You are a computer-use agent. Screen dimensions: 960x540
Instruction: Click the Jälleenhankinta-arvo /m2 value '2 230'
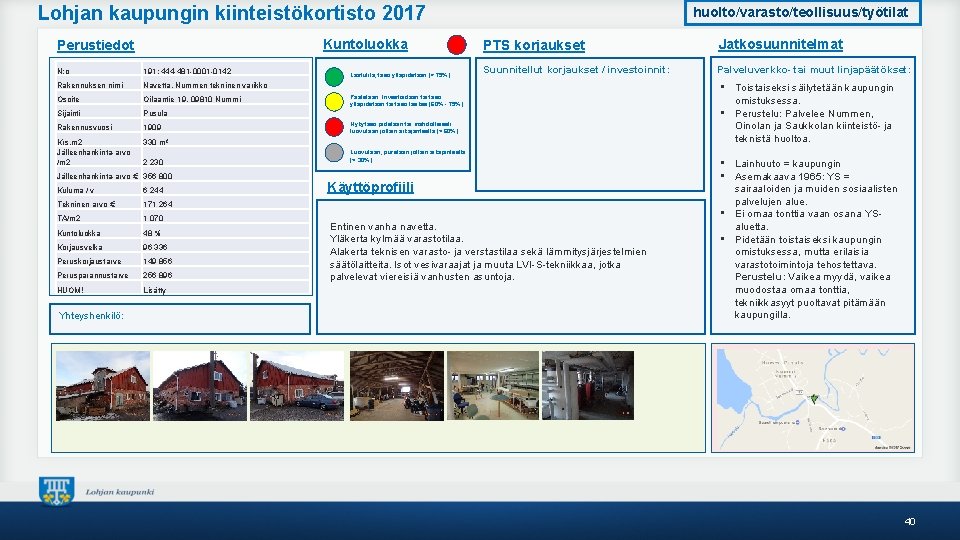(x=153, y=162)
